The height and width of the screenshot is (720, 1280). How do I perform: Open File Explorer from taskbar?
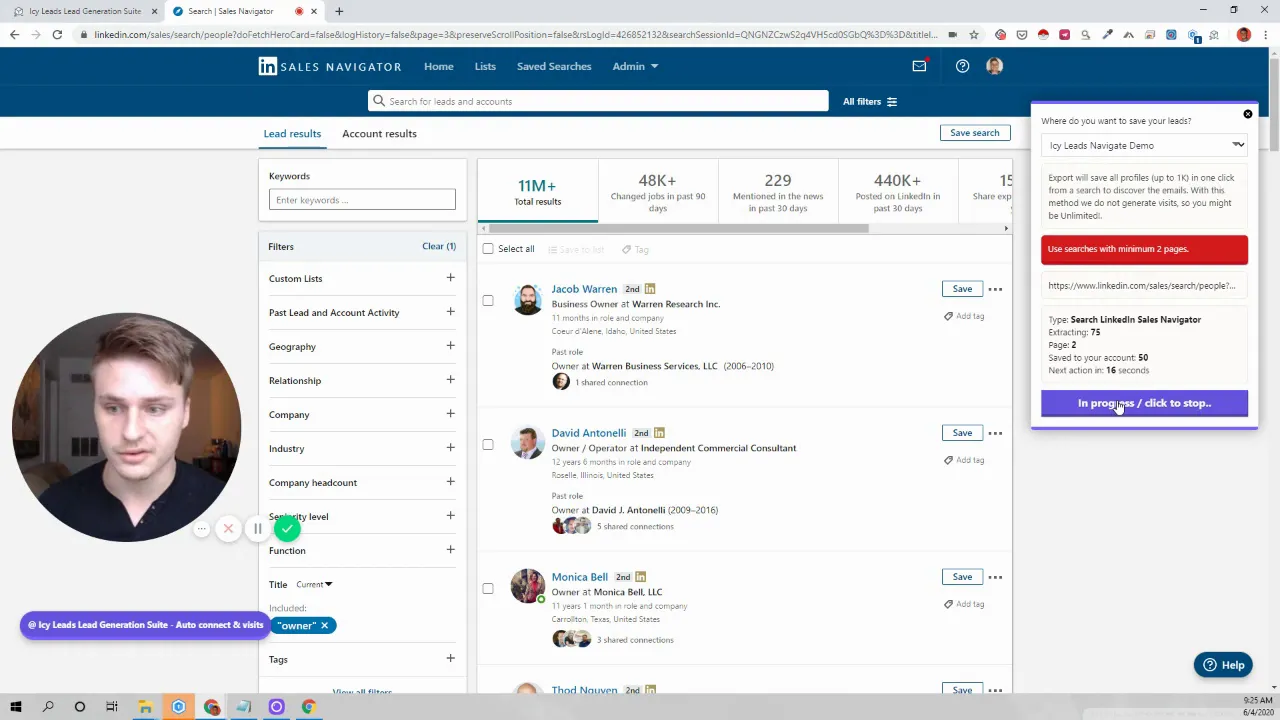145,707
